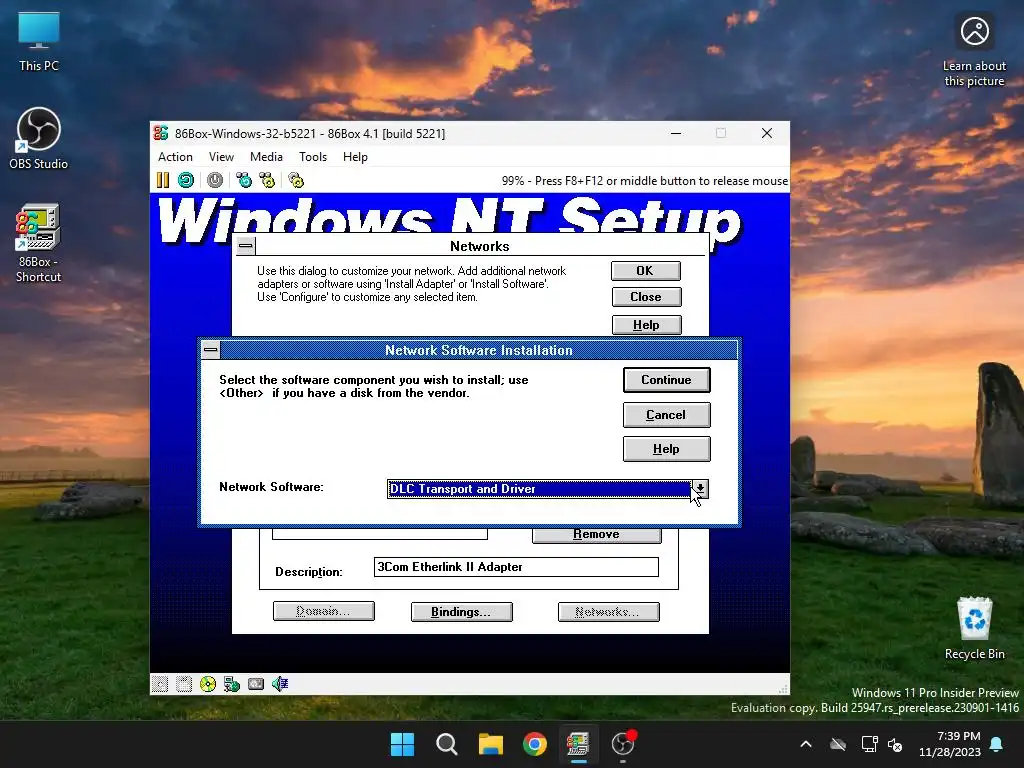The width and height of the screenshot is (1024, 768).
Task: Open the This PC desktop icon
Action: (39, 41)
